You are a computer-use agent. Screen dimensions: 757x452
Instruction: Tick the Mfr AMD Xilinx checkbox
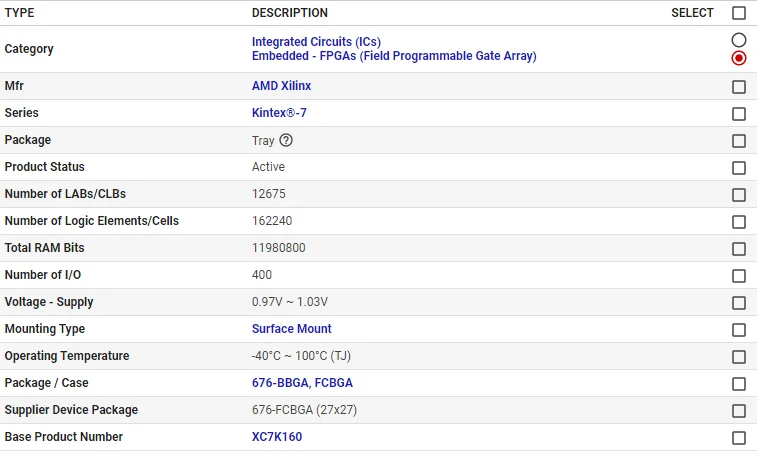[x=739, y=87]
